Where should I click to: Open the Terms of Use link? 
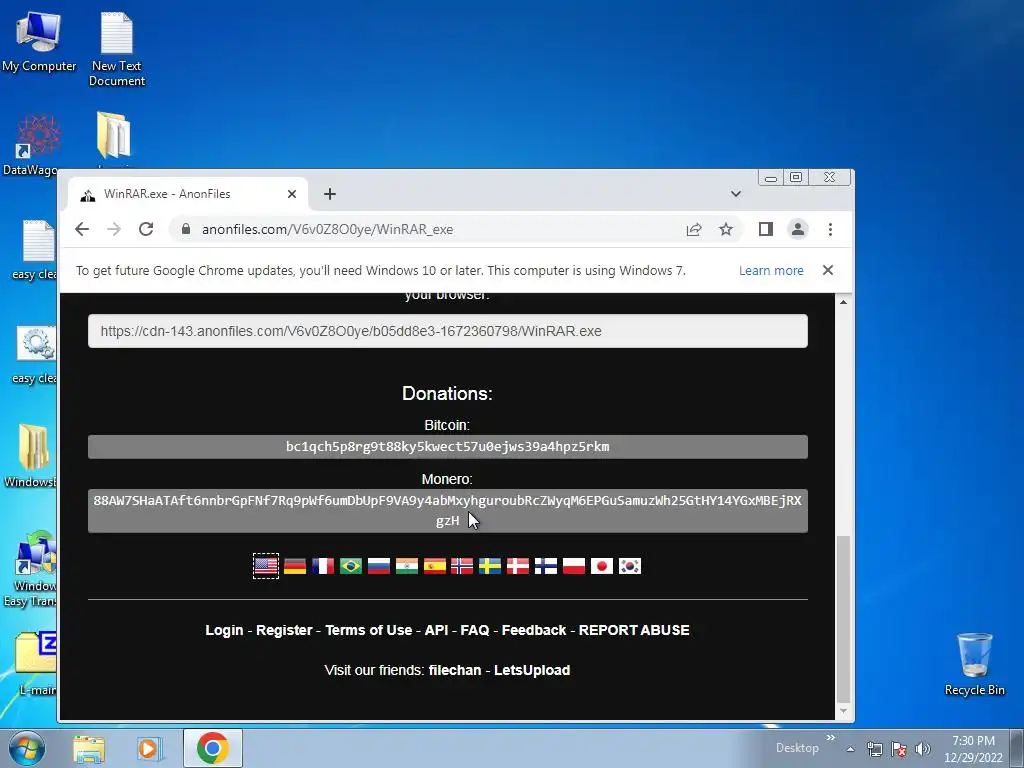tap(368, 630)
